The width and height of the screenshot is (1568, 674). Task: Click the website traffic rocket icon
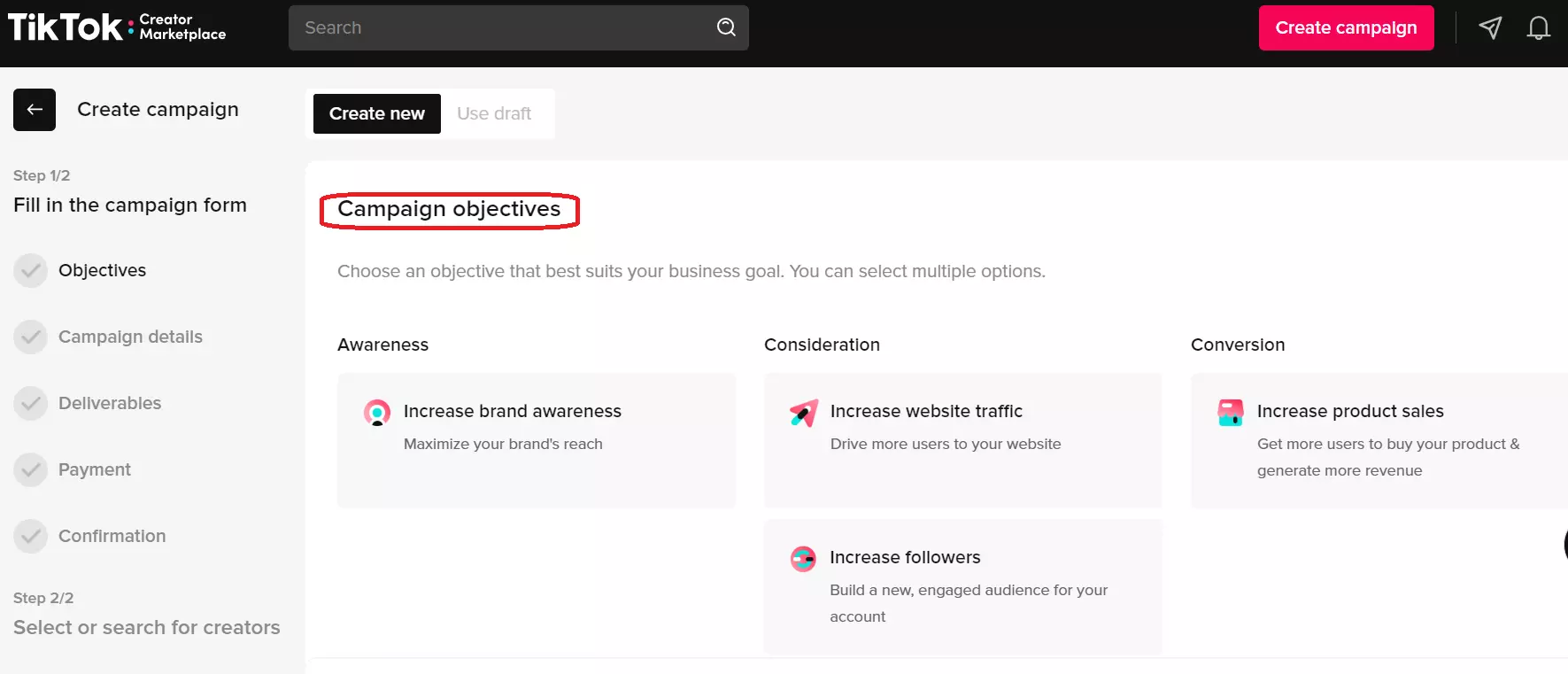click(804, 413)
